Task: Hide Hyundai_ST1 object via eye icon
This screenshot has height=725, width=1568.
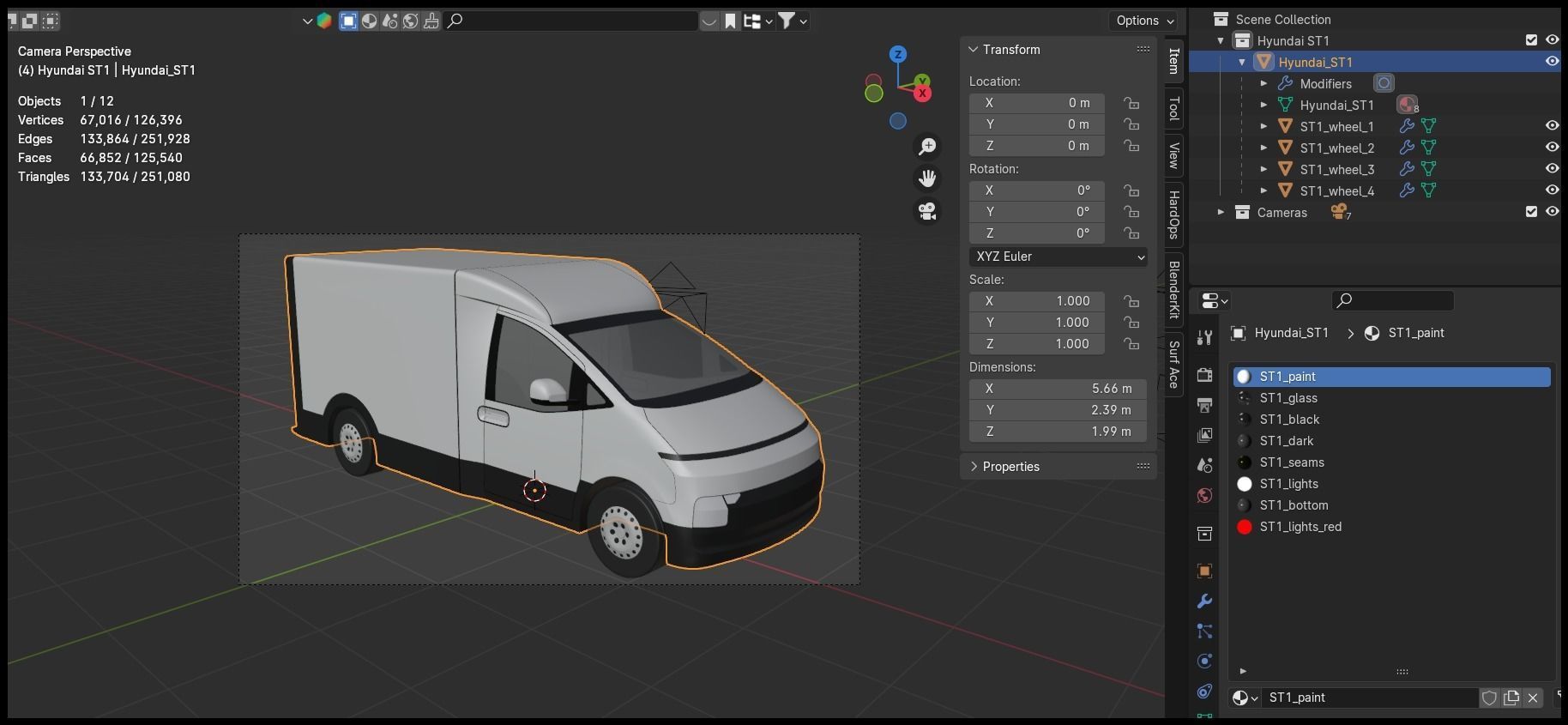Action: (1552, 62)
